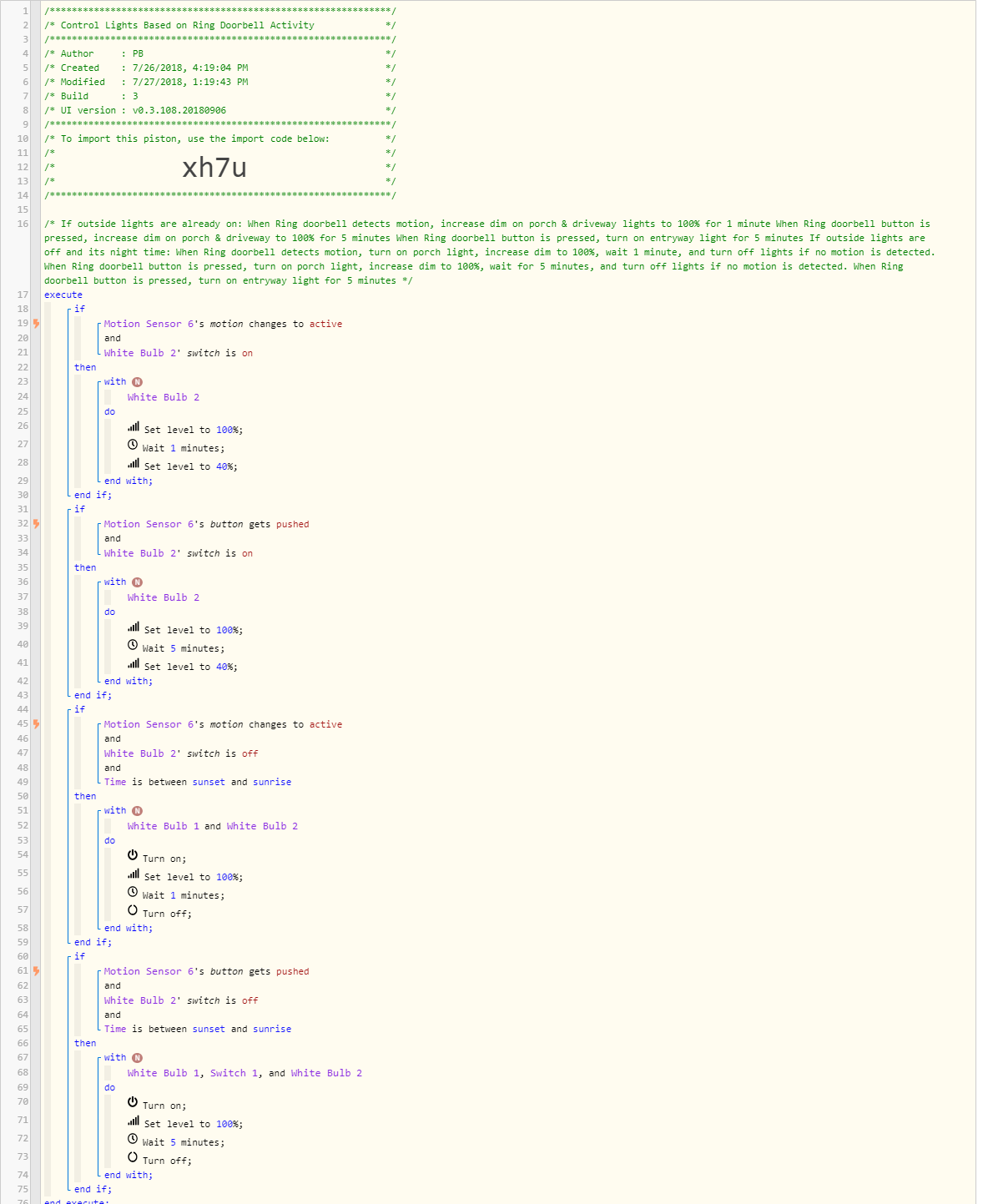Click the 'if' keyword on line 18
983x1204 pixels.
[79, 309]
